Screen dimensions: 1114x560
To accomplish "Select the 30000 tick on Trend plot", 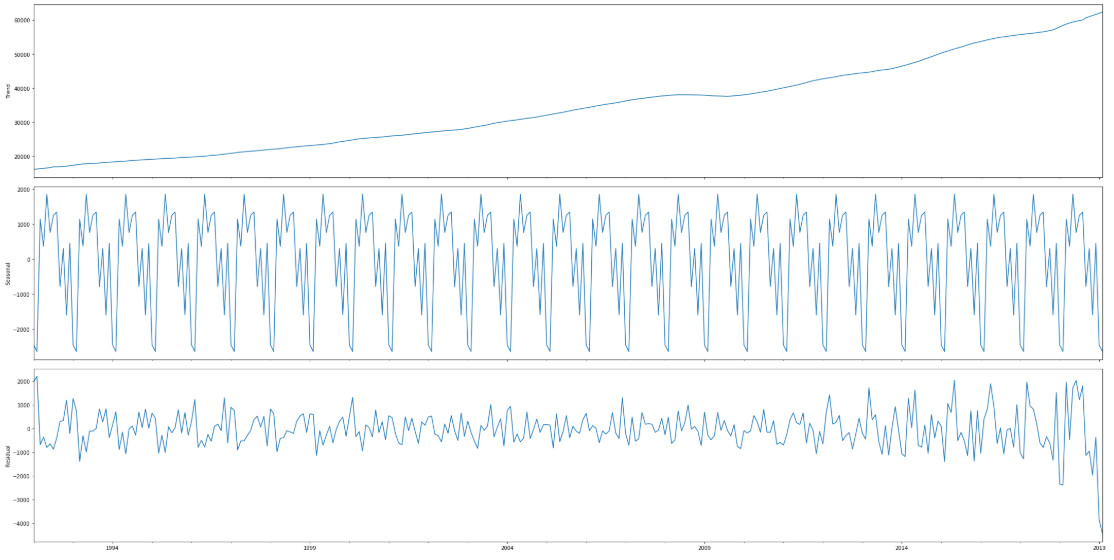I will pos(22,122).
